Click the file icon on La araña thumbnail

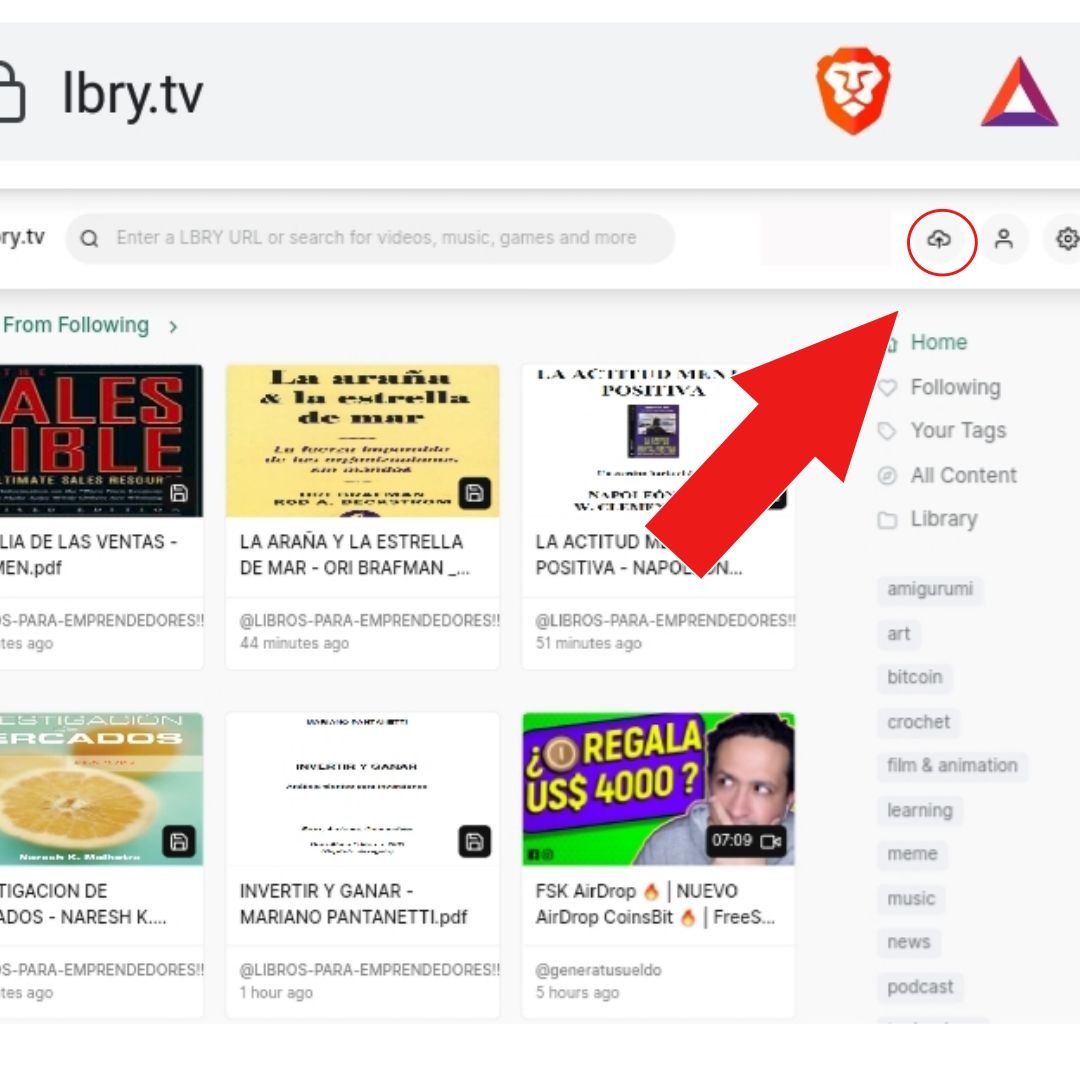[475, 493]
